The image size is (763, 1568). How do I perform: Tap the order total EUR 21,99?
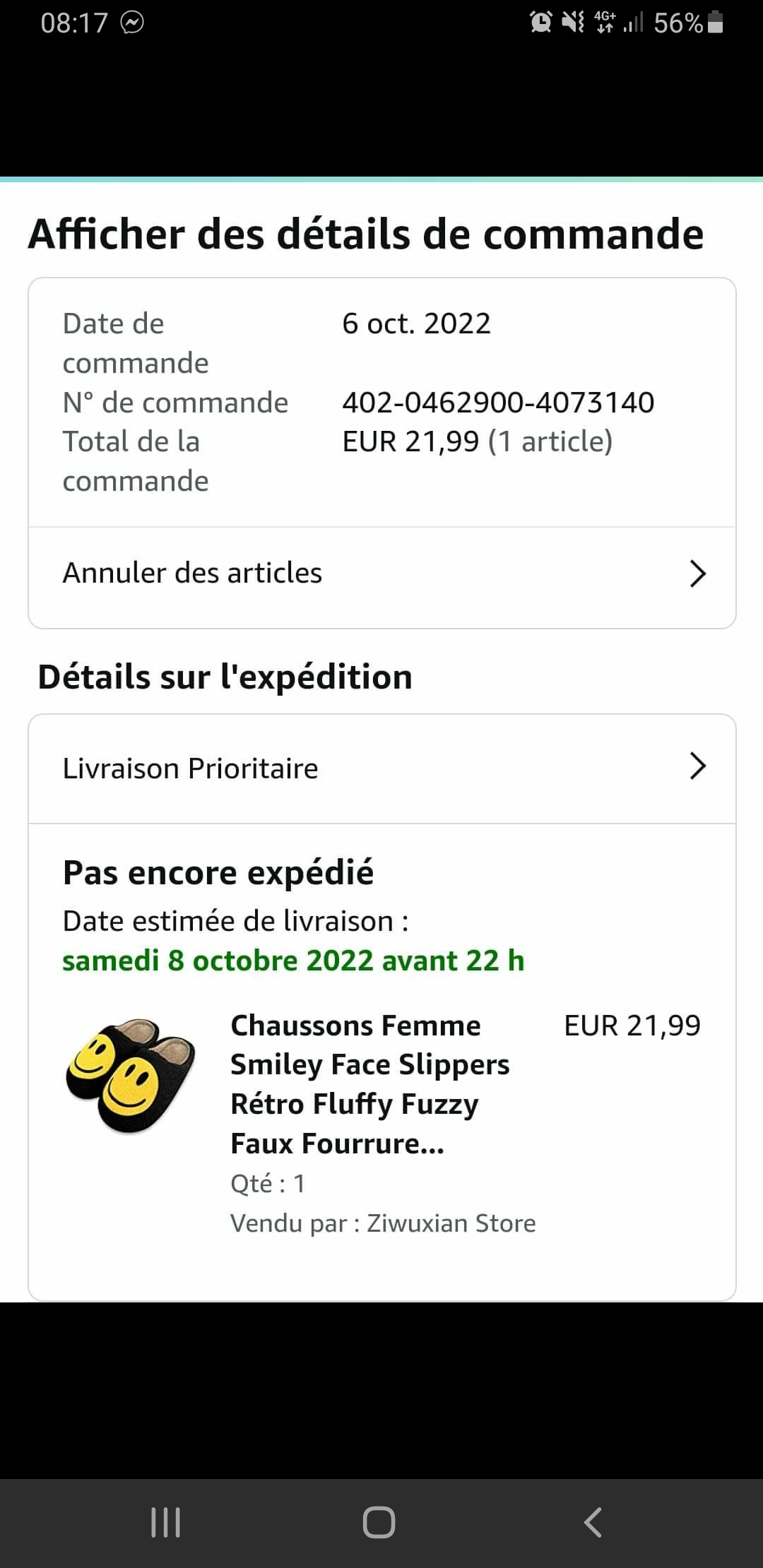coord(410,442)
